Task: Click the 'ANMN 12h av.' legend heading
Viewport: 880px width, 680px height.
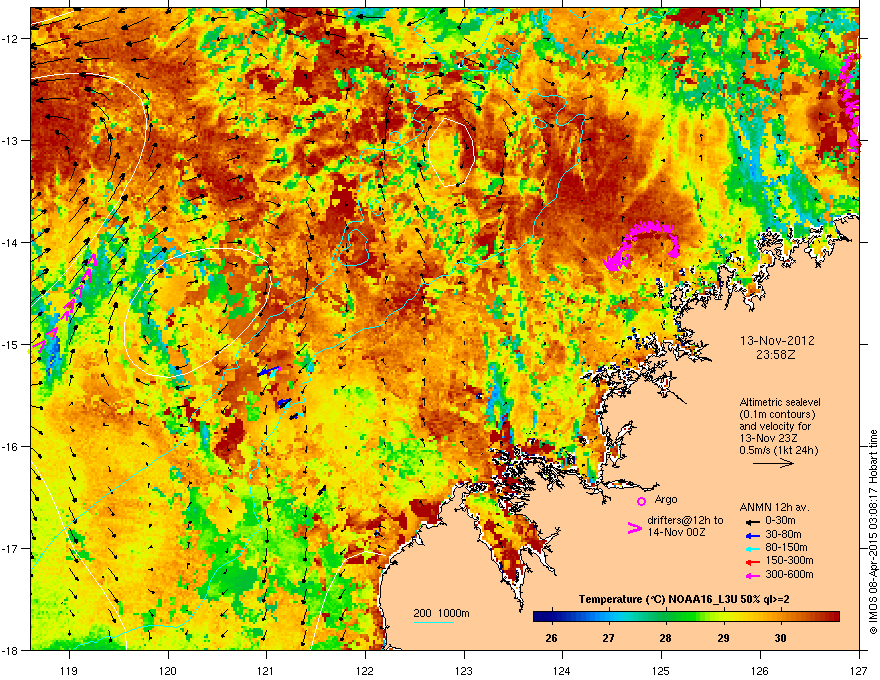Action: coord(774,507)
